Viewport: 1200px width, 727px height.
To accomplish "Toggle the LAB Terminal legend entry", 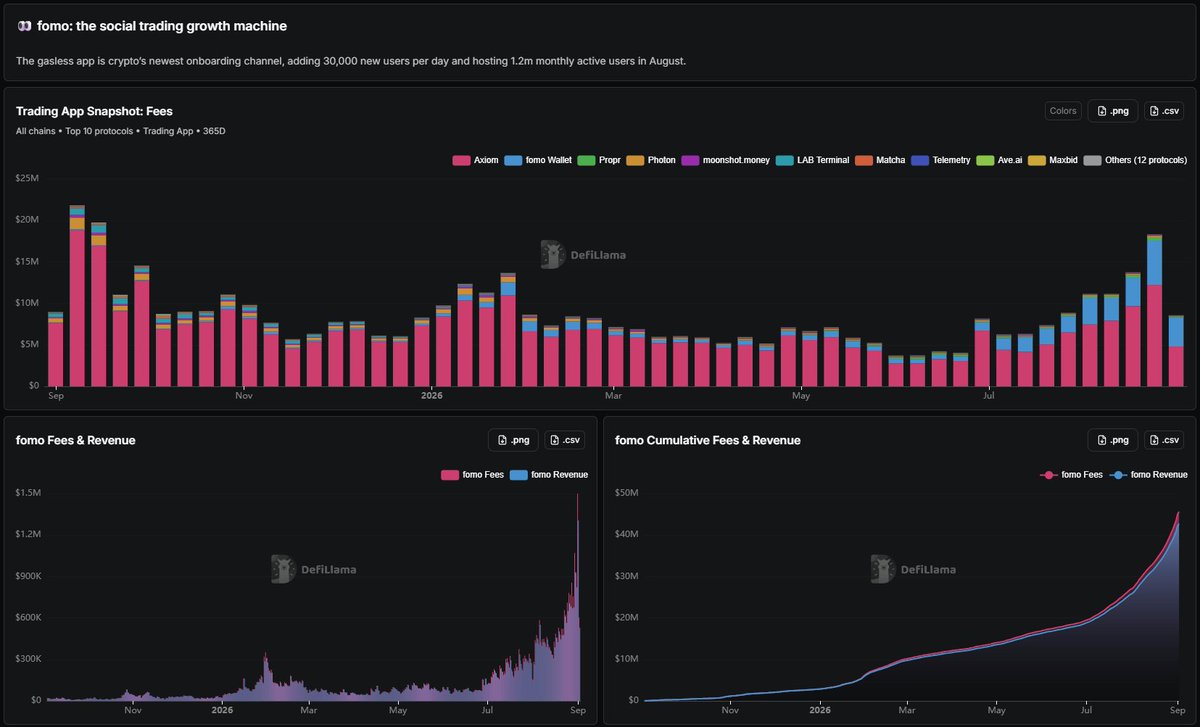I will [x=813, y=160].
